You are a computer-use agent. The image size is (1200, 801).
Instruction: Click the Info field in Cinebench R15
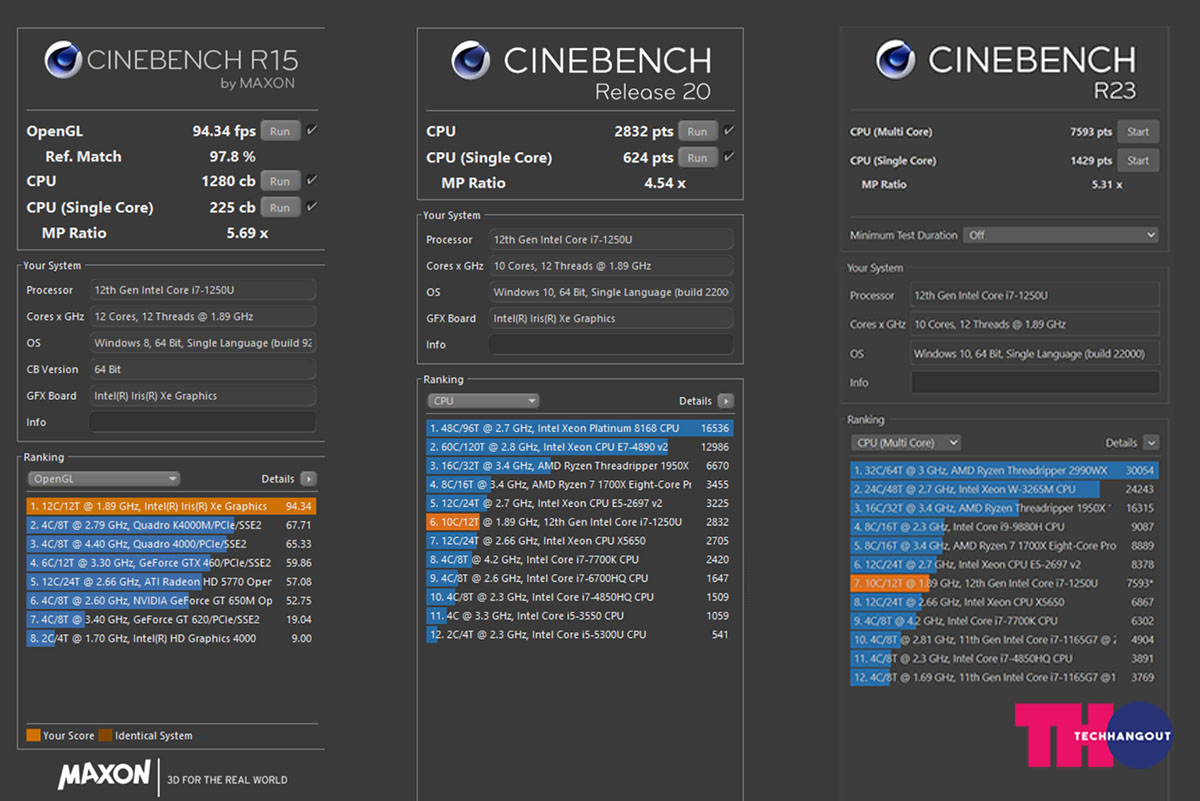coord(202,422)
